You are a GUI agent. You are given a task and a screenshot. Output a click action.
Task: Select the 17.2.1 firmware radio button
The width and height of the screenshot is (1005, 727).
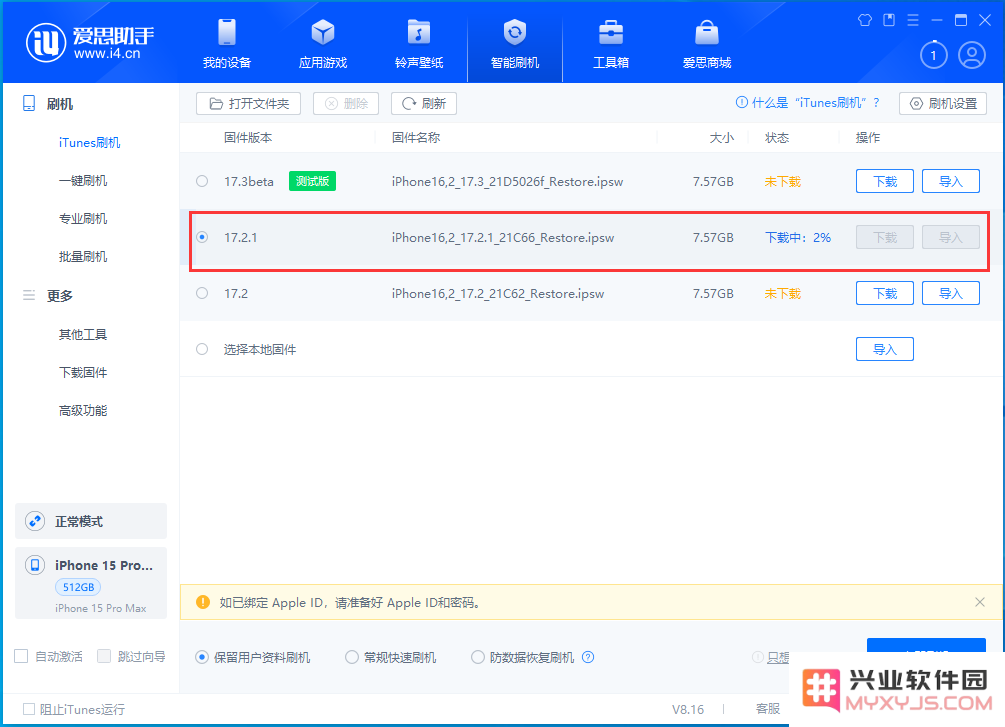202,237
